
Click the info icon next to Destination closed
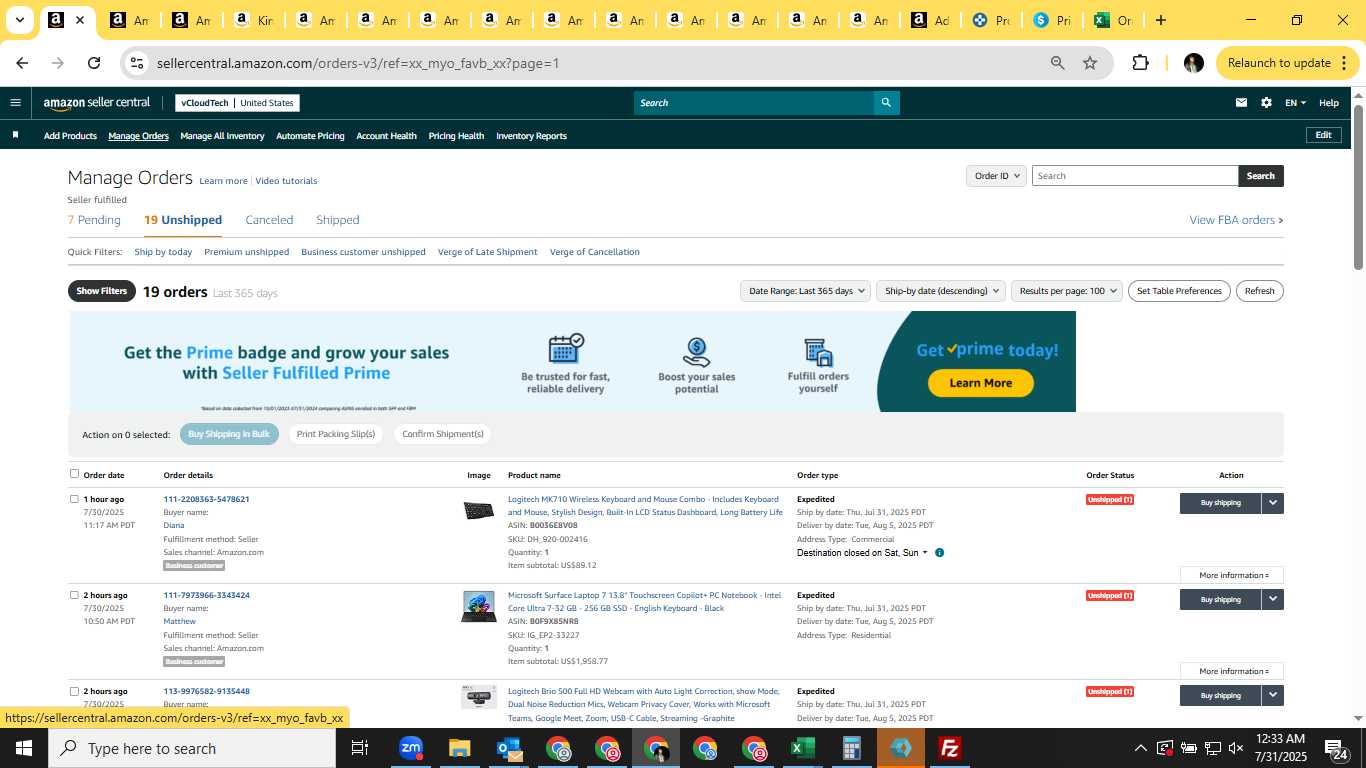click(939, 553)
